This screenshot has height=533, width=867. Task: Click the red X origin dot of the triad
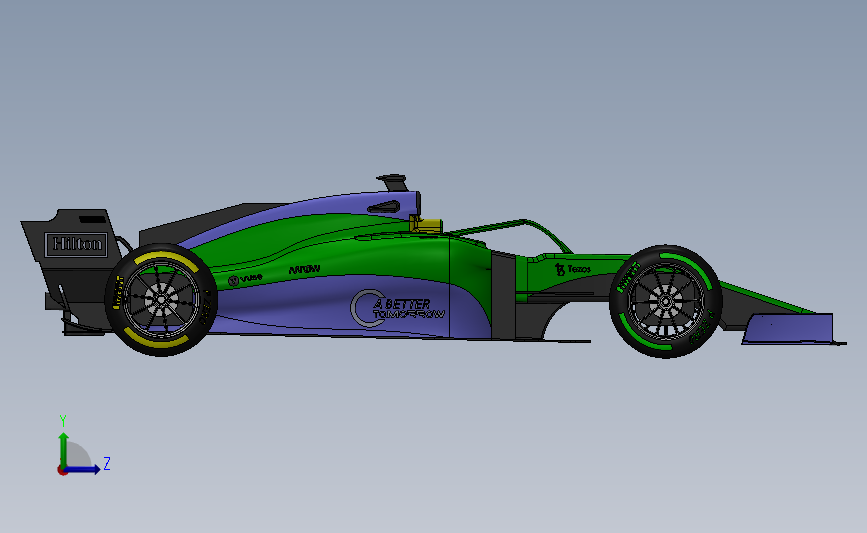click(x=62, y=471)
